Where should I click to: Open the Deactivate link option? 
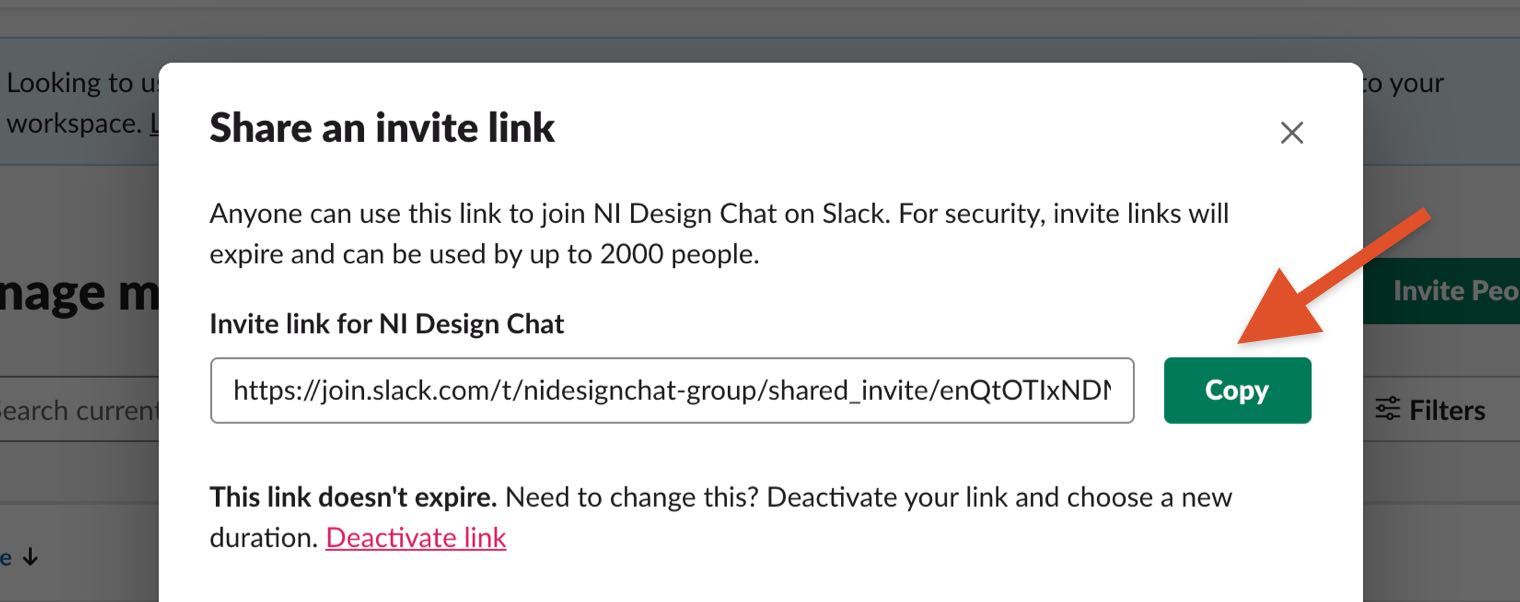416,538
